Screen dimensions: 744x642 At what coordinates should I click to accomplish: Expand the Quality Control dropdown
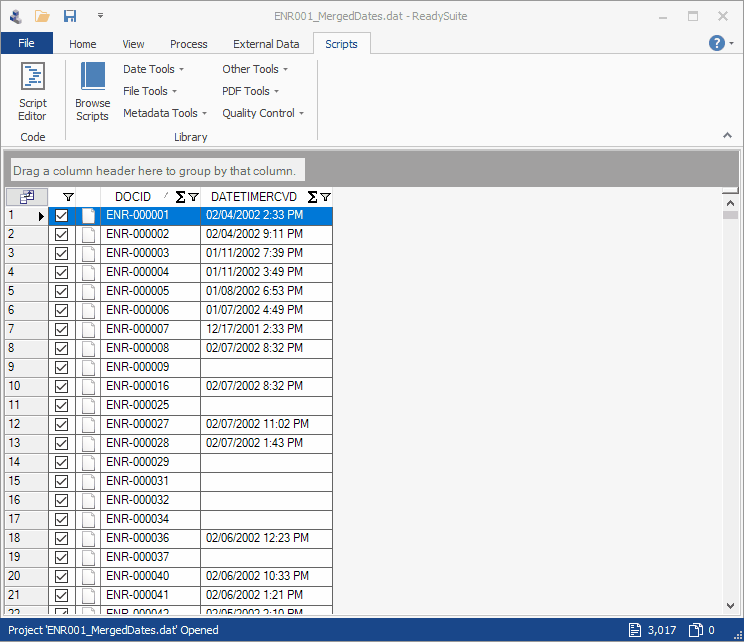(x=263, y=113)
